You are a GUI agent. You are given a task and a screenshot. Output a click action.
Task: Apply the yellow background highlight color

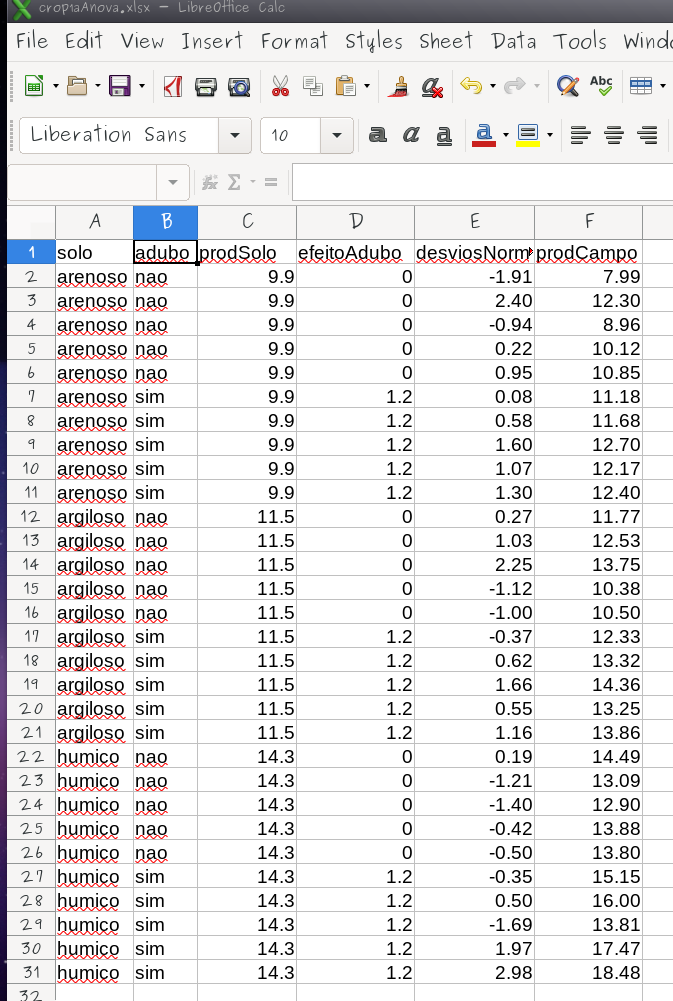528,135
